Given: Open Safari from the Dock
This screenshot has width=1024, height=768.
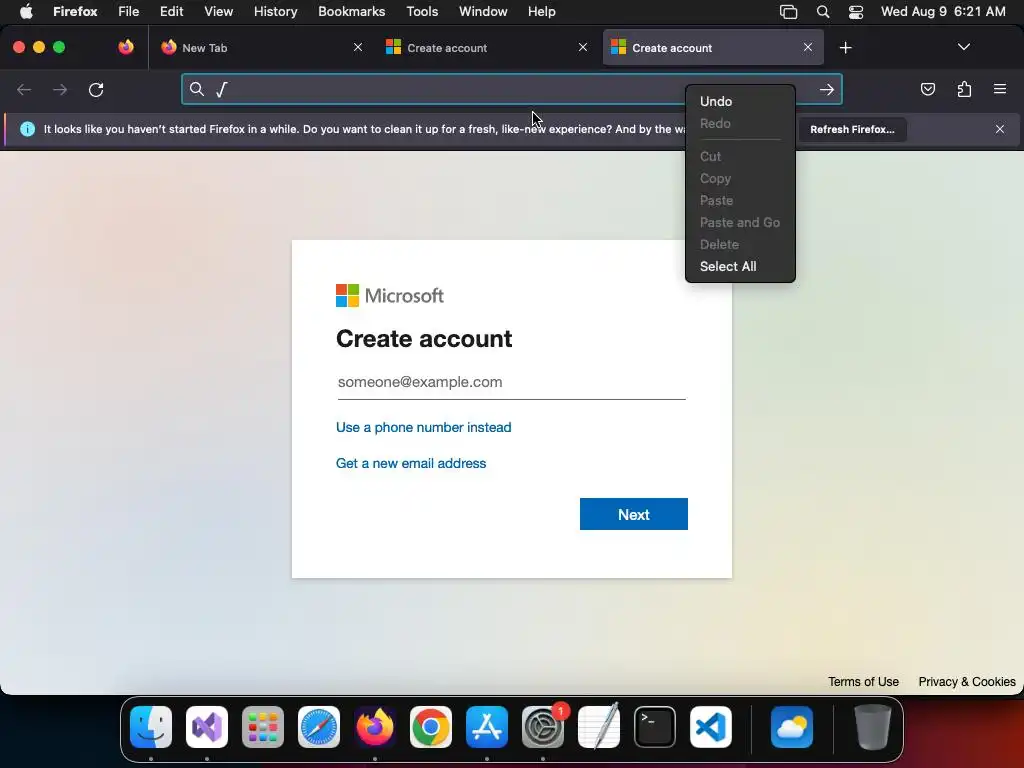Looking at the screenshot, I should tap(319, 727).
